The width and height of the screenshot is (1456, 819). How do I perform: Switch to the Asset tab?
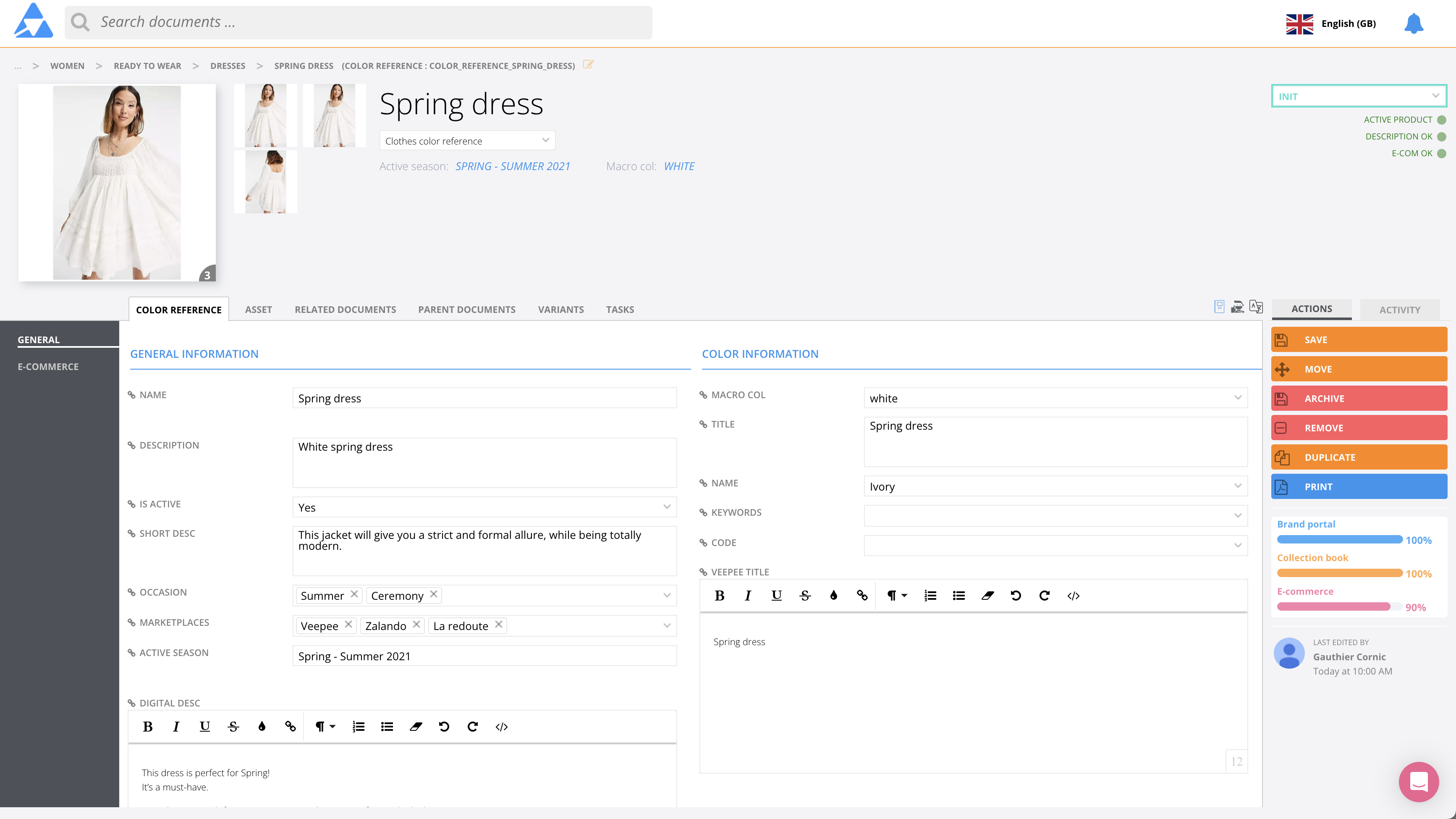click(x=258, y=310)
